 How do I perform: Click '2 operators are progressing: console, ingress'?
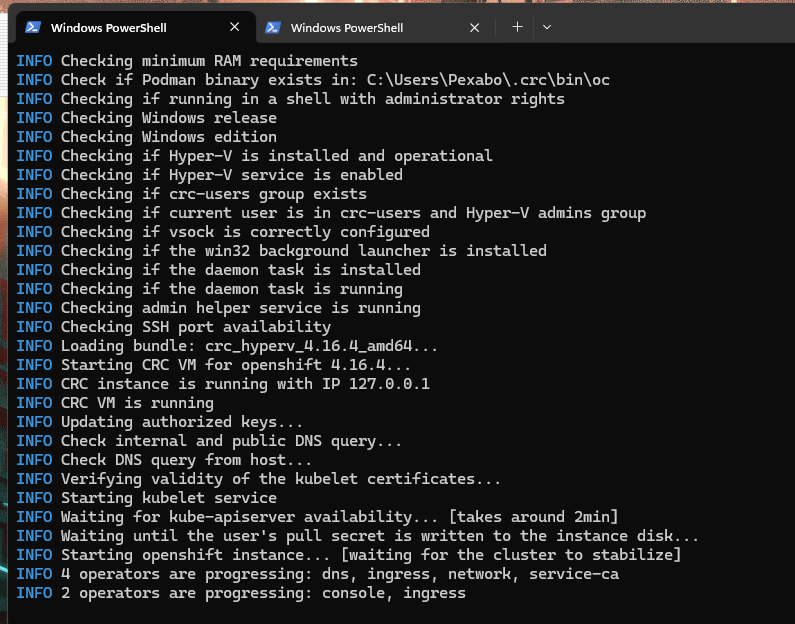coord(241,593)
